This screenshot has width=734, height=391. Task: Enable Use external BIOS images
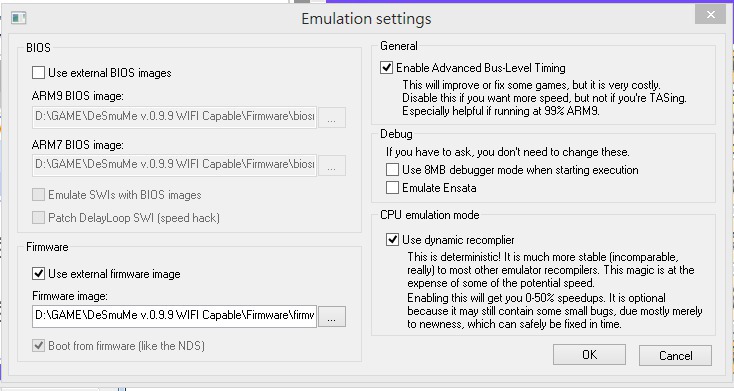click(38, 73)
